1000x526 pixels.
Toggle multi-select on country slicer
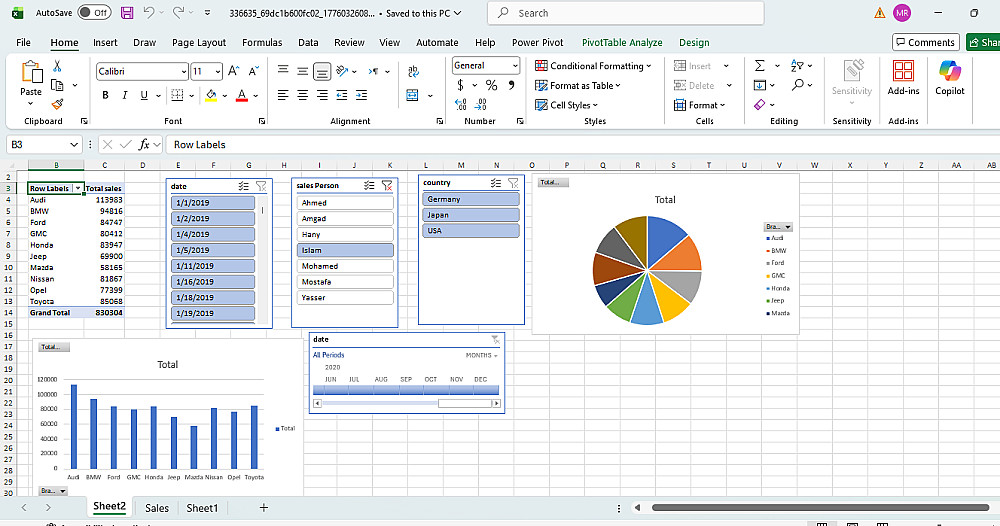click(496, 183)
